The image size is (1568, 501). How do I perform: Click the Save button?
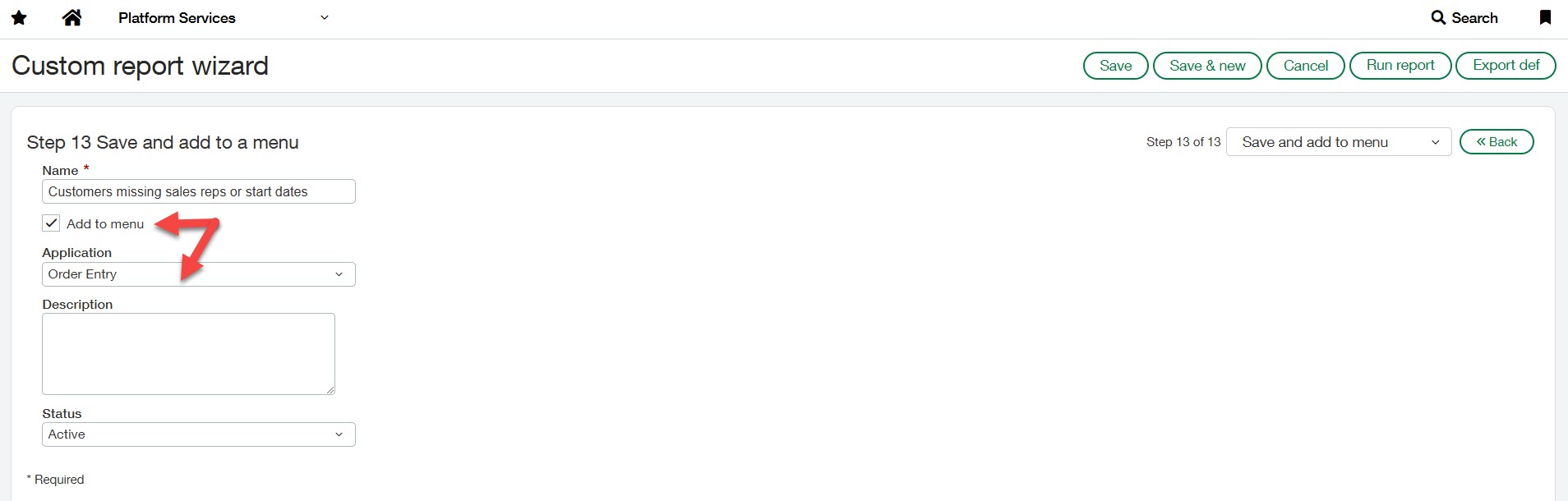pos(1115,66)
